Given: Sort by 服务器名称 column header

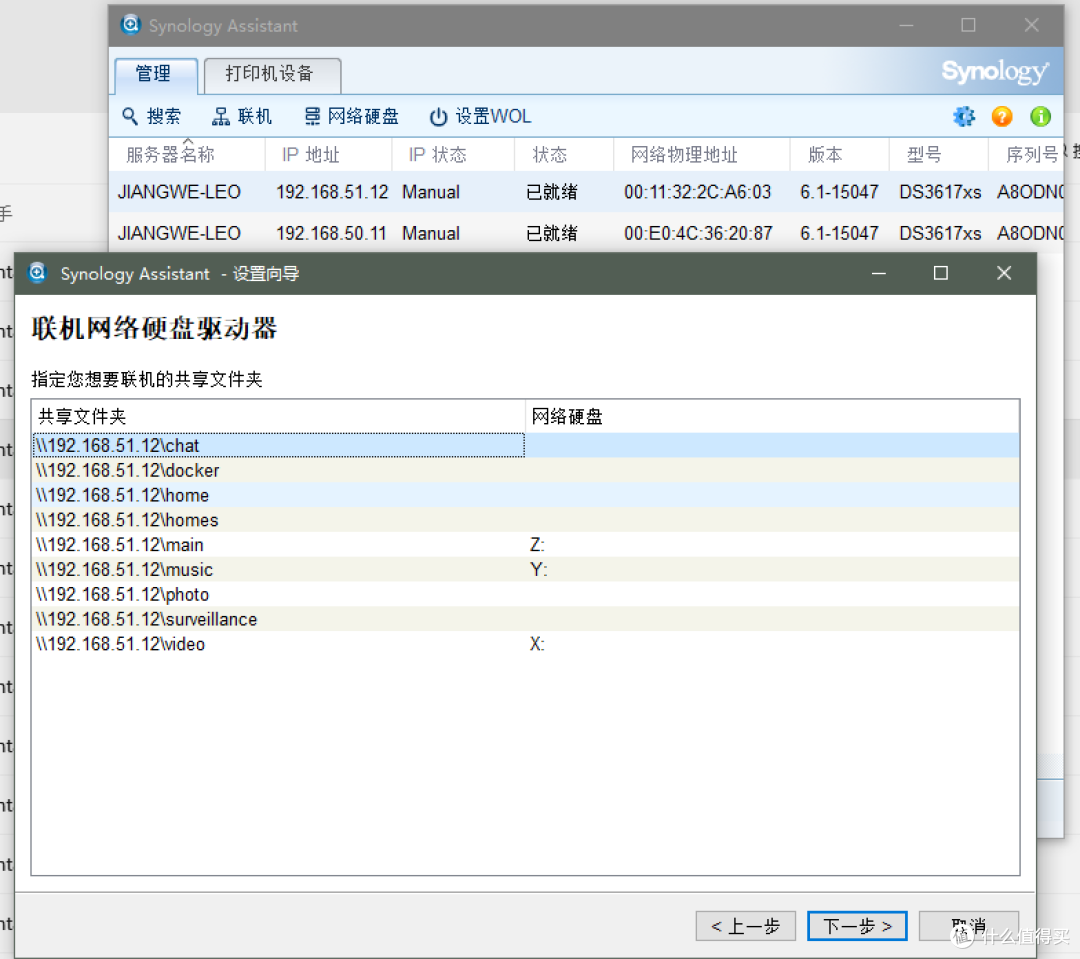Looking at the screenshot, I should click(187, 154).
